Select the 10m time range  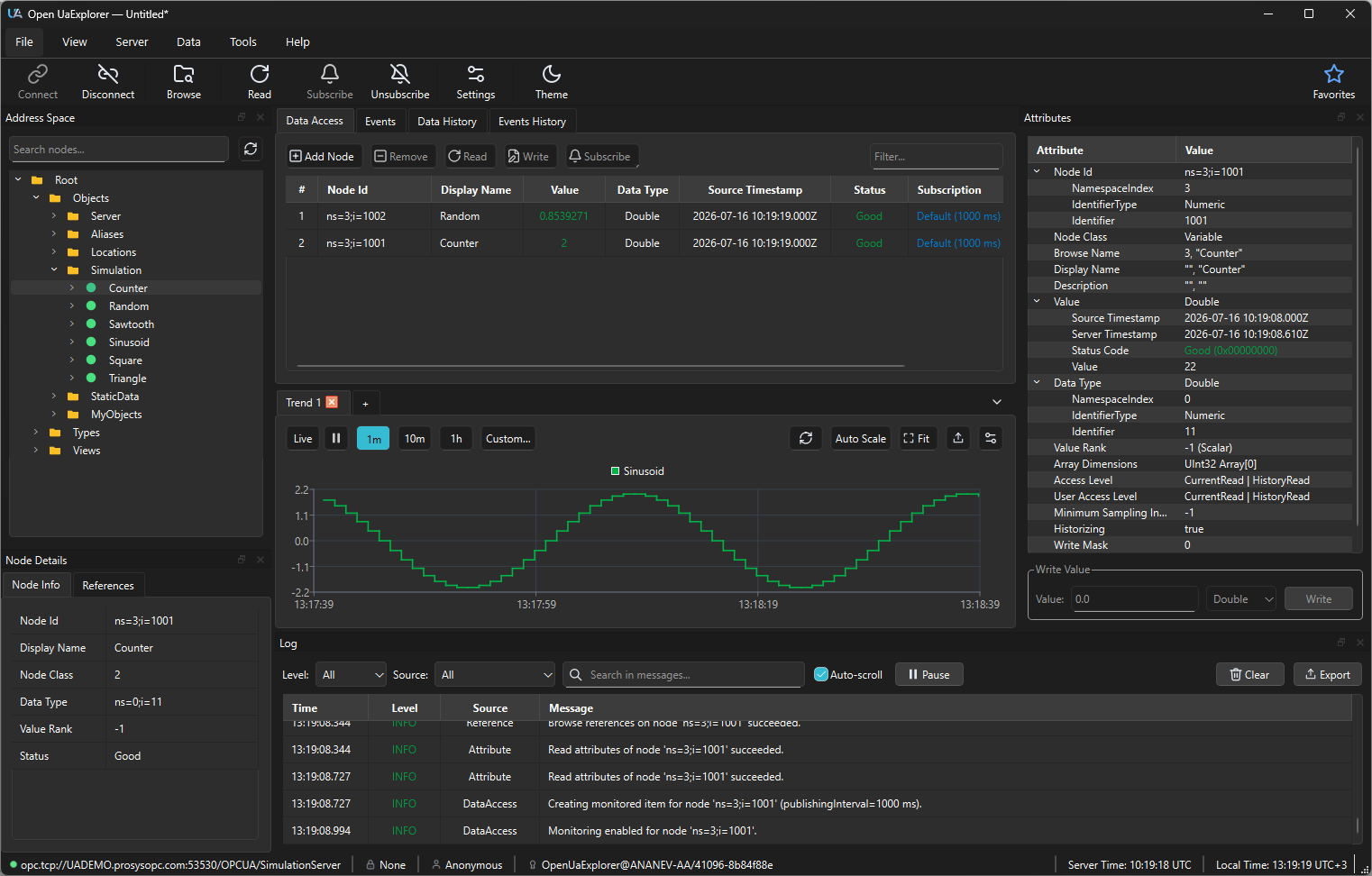[x=415, y=438]
